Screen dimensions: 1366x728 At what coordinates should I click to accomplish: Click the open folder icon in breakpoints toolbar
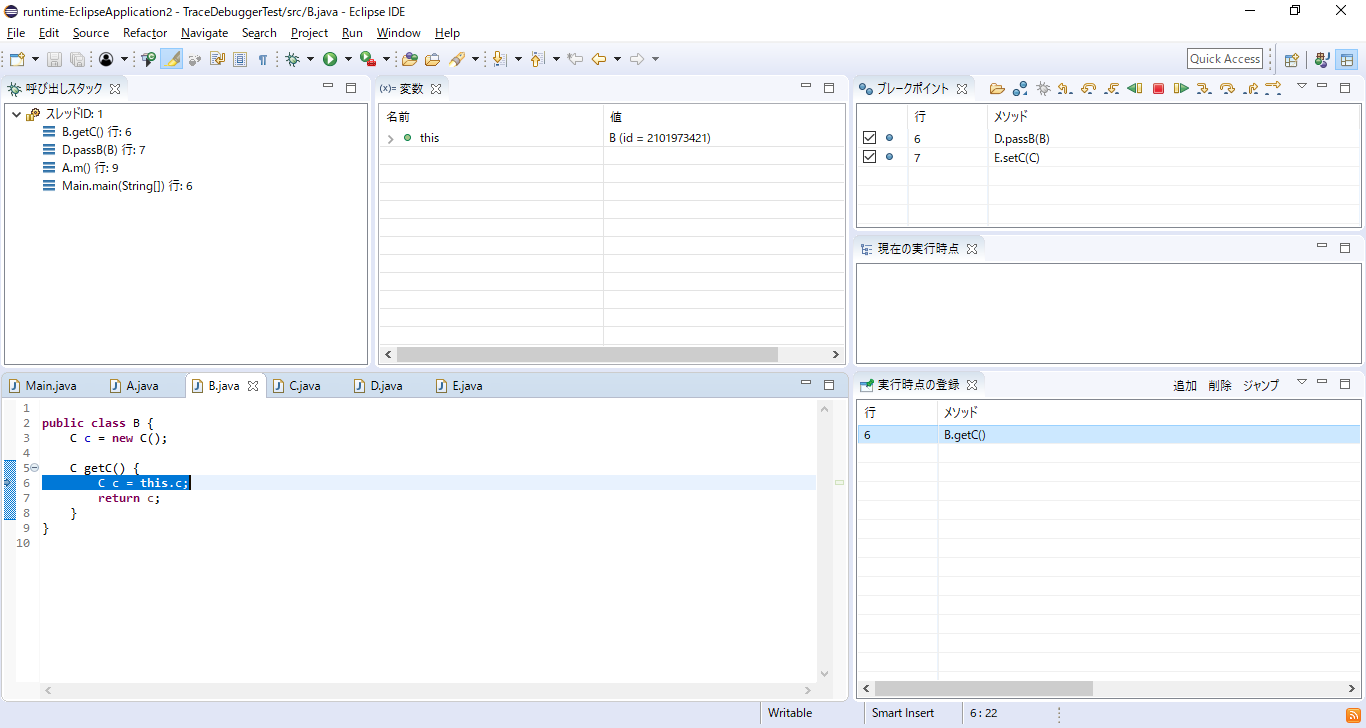coord(997,89)
